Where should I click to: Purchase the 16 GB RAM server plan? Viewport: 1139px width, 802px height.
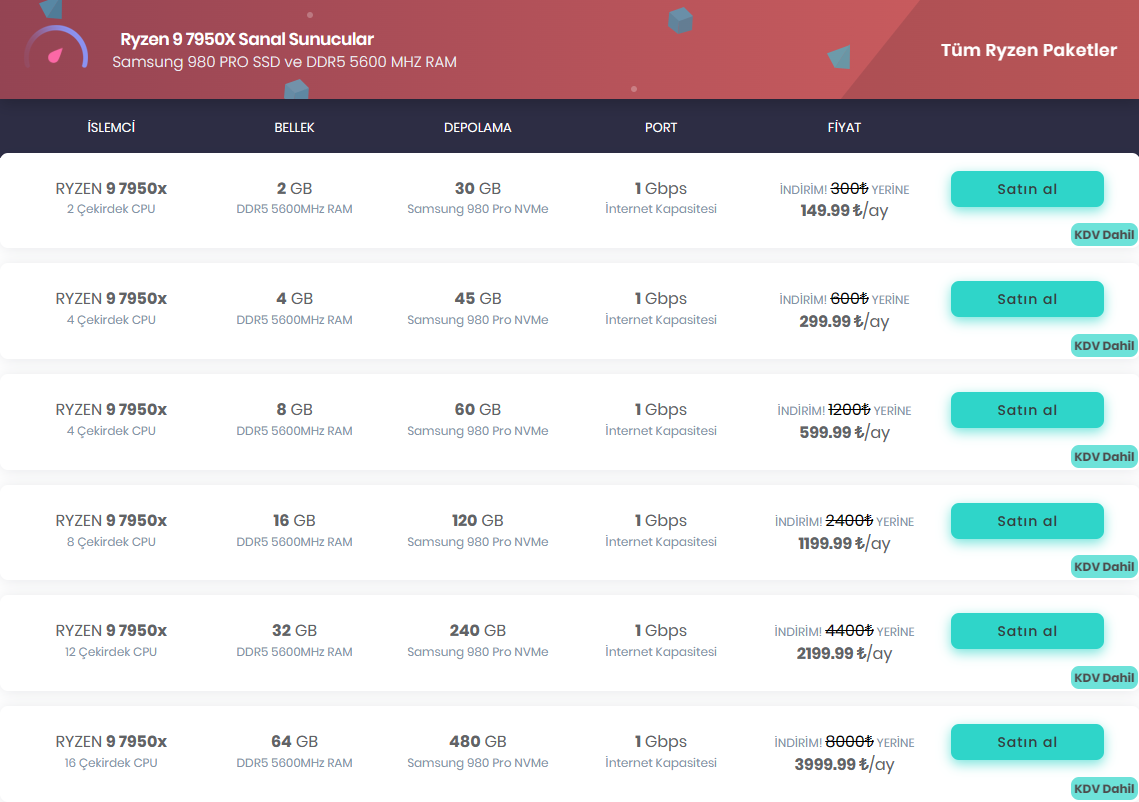(1026, 521)
